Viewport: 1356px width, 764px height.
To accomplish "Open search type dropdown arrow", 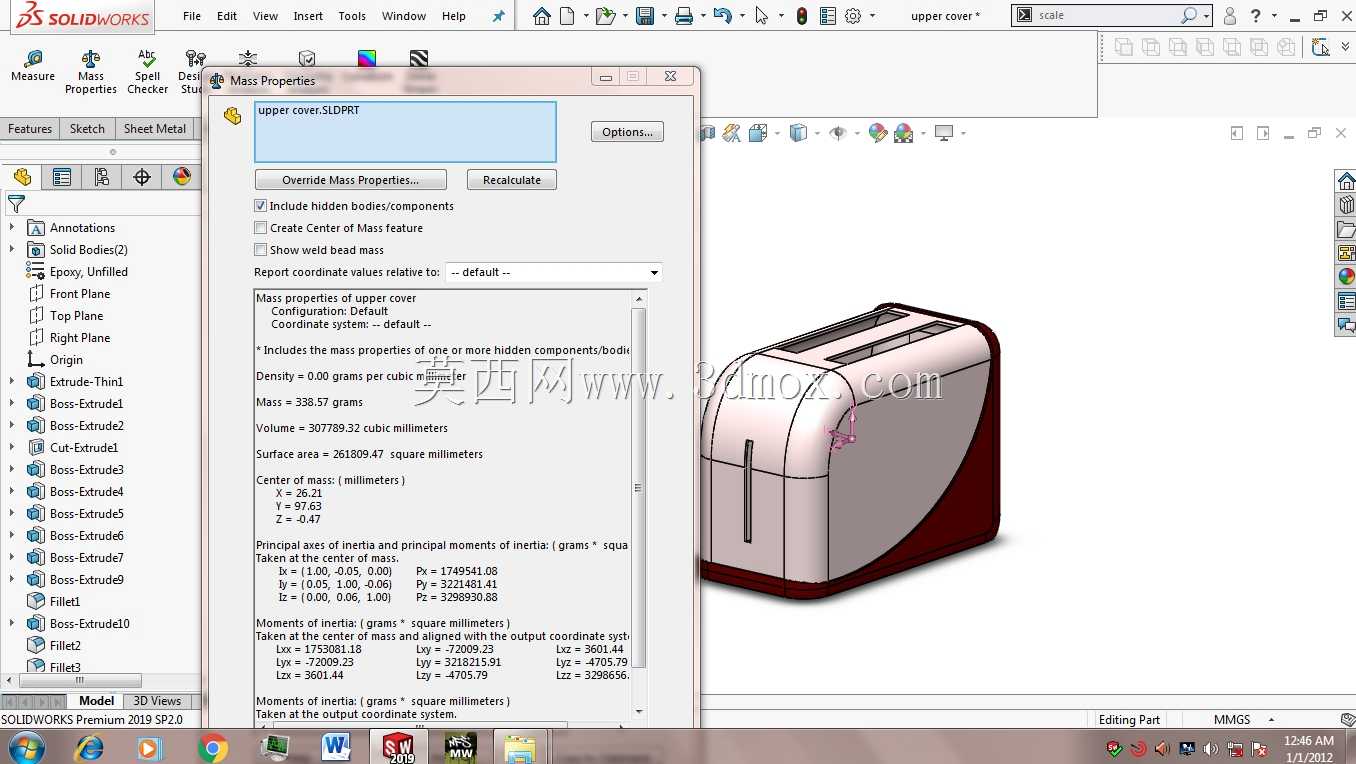I will pos(1207,16).
